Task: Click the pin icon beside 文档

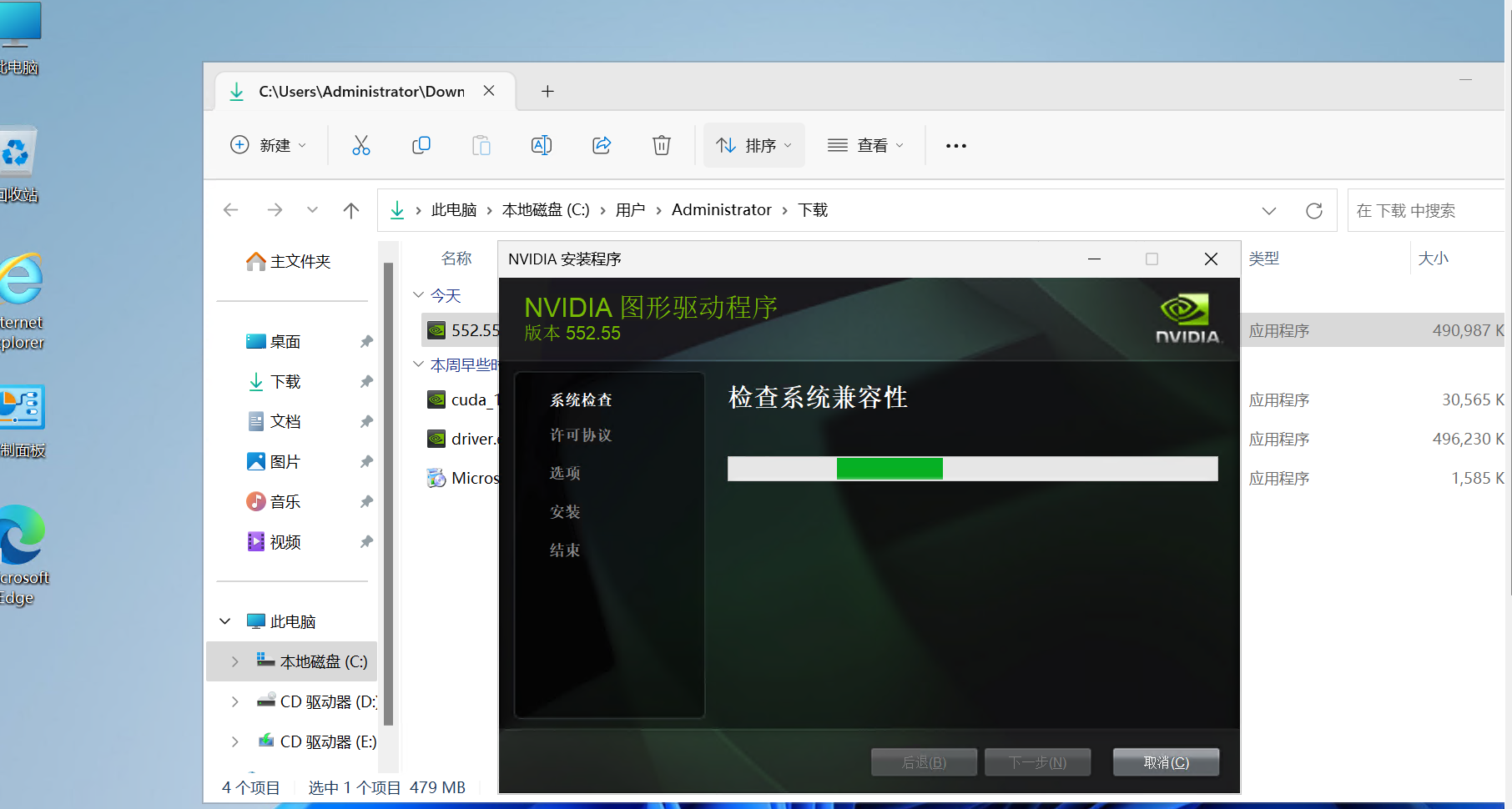Action: 366,422
